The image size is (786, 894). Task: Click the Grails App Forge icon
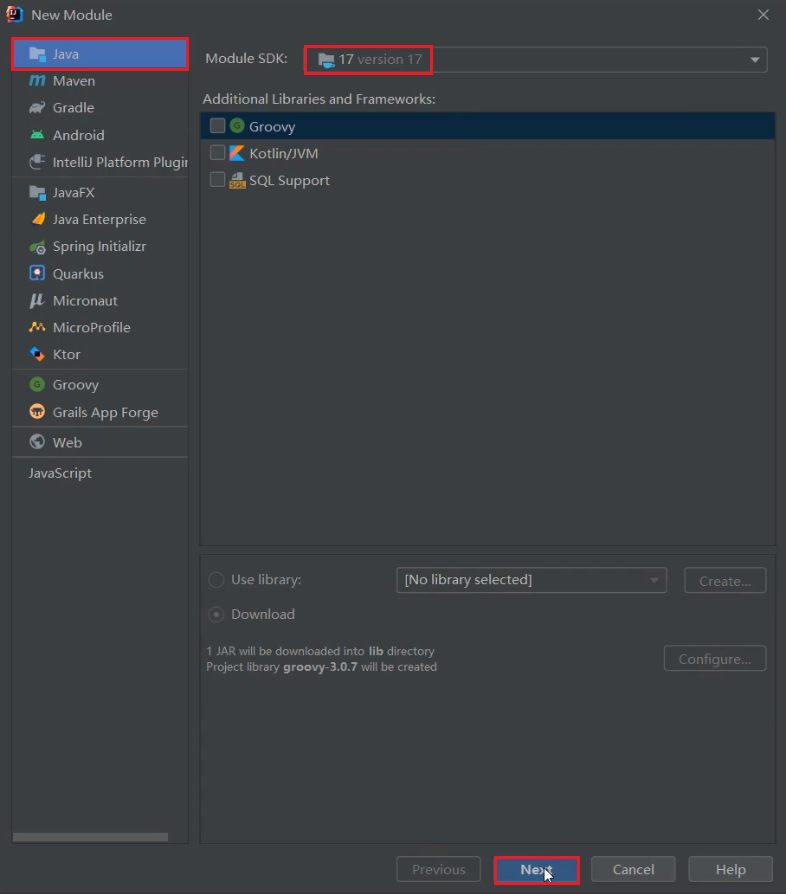pyautogui.click(x=37, y=412)
